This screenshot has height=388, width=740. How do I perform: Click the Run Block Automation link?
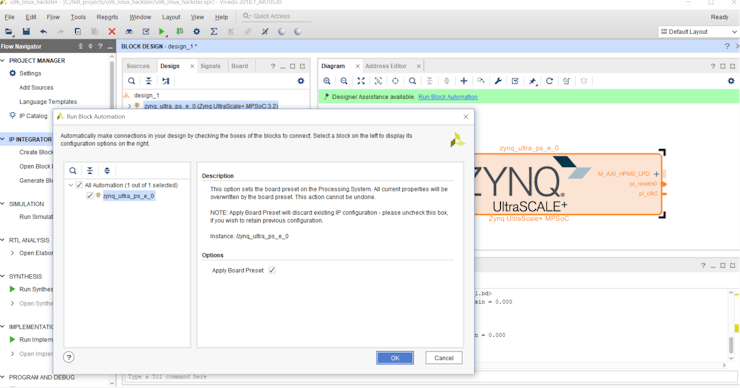click(448, 97)
